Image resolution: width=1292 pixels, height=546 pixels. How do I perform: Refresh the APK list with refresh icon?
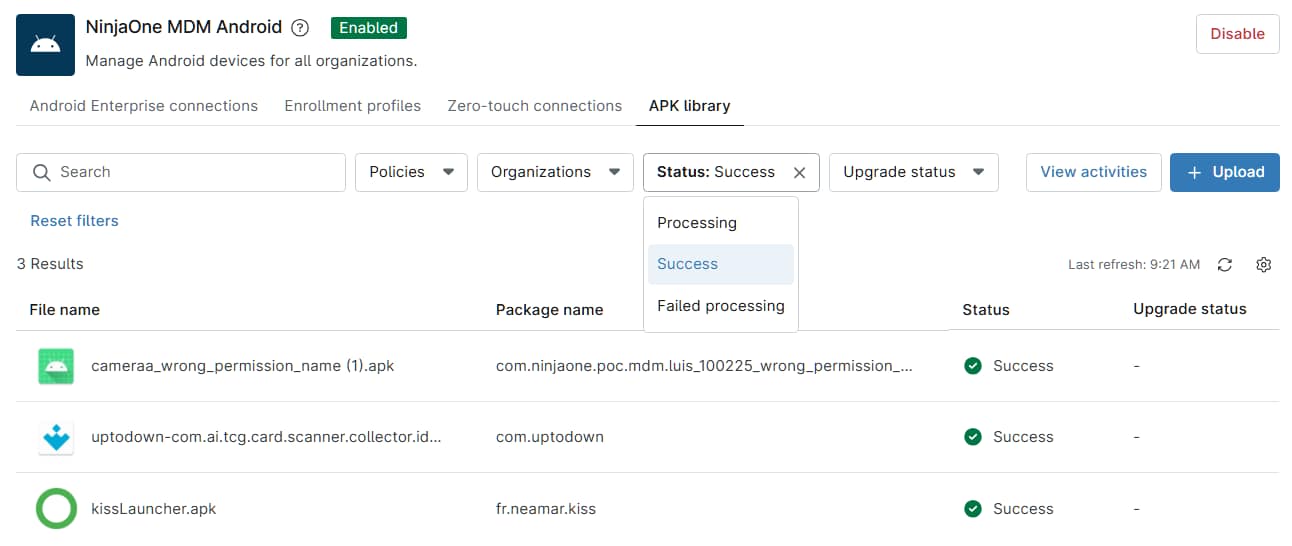[x=1225, y=264]
